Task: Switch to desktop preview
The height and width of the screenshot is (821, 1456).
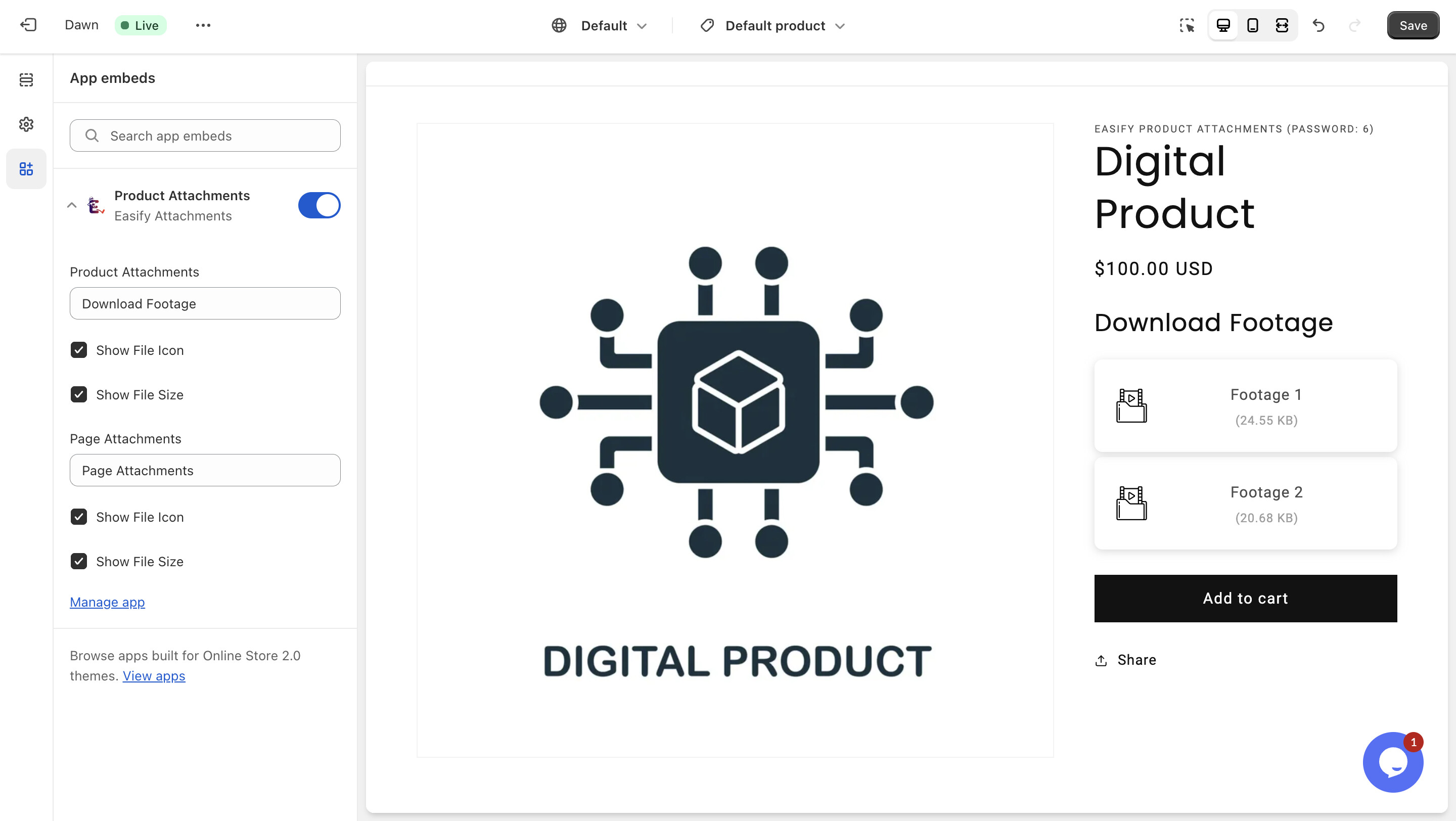Action: click(x=1223, y=25)
